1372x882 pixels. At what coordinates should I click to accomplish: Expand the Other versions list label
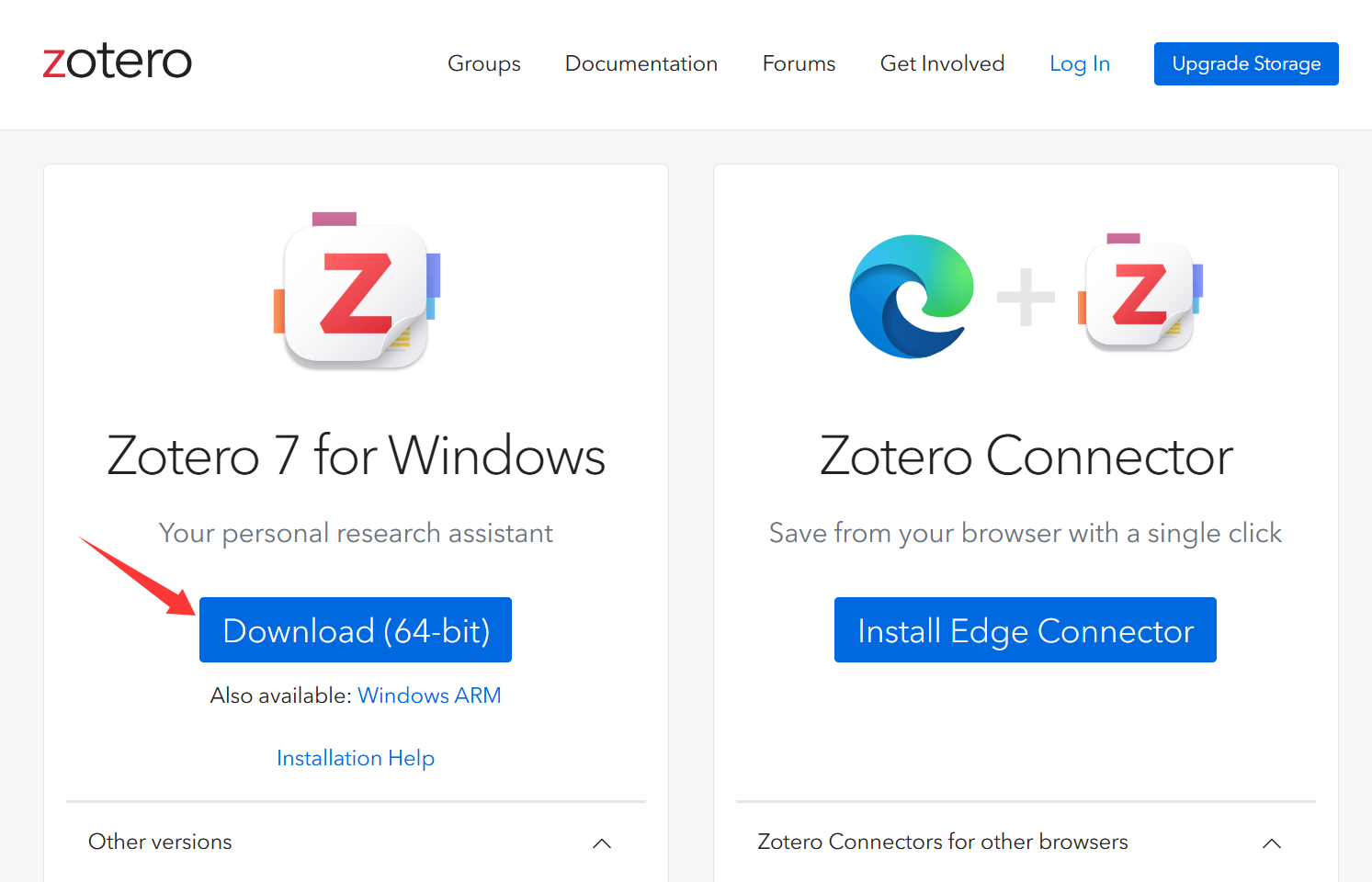click(x=160, y=842)
